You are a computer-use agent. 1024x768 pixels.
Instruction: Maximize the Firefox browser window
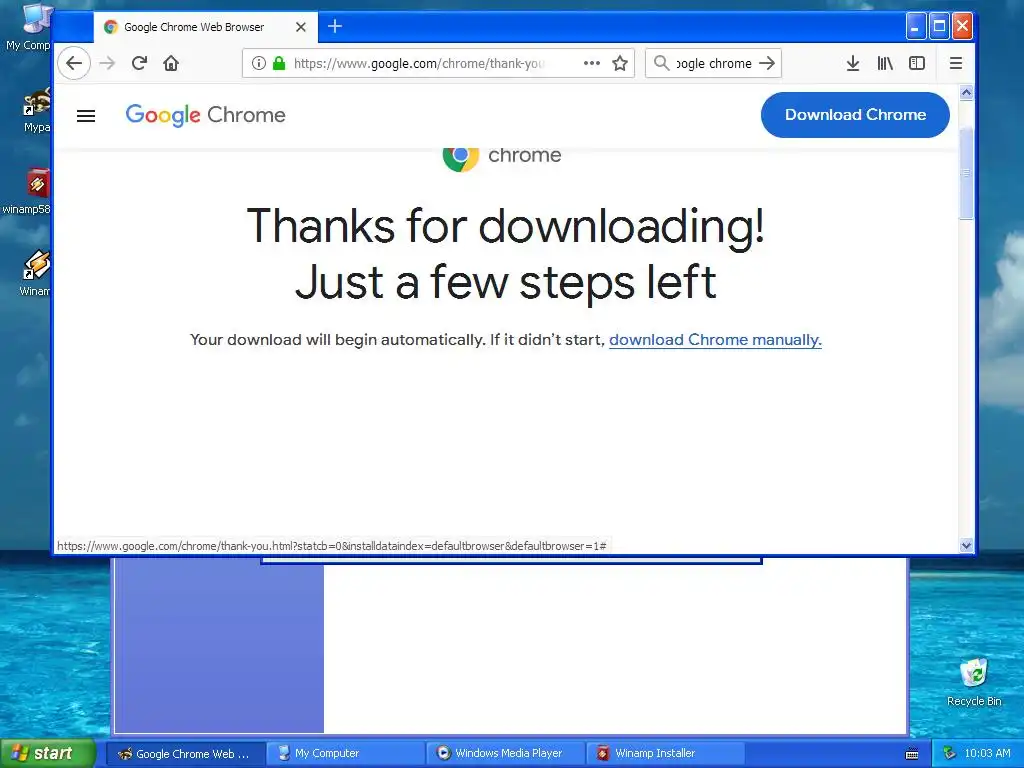pos(939,27)
